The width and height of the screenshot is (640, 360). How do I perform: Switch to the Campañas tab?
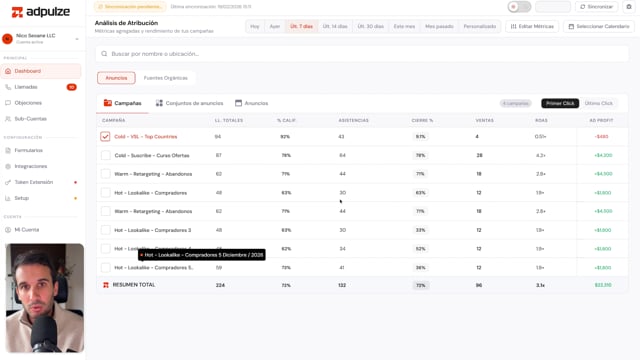122,103
